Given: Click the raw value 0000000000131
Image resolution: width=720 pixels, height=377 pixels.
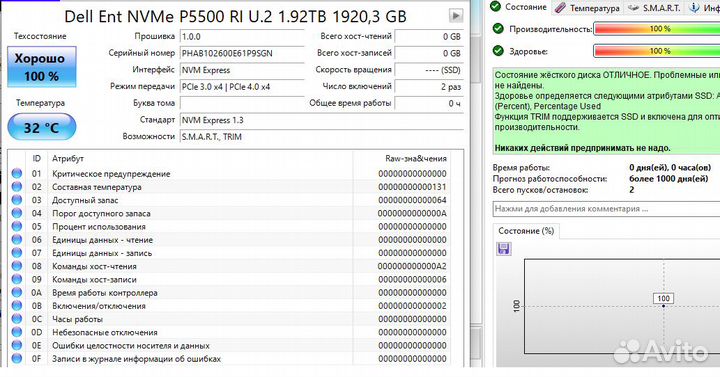Looking at the screenshot, I should click(x=412, y=187).
